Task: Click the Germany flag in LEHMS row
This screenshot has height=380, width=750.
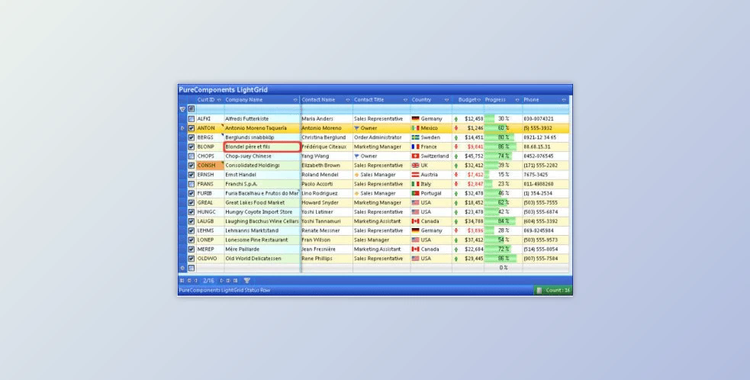Action: (415, 231)
